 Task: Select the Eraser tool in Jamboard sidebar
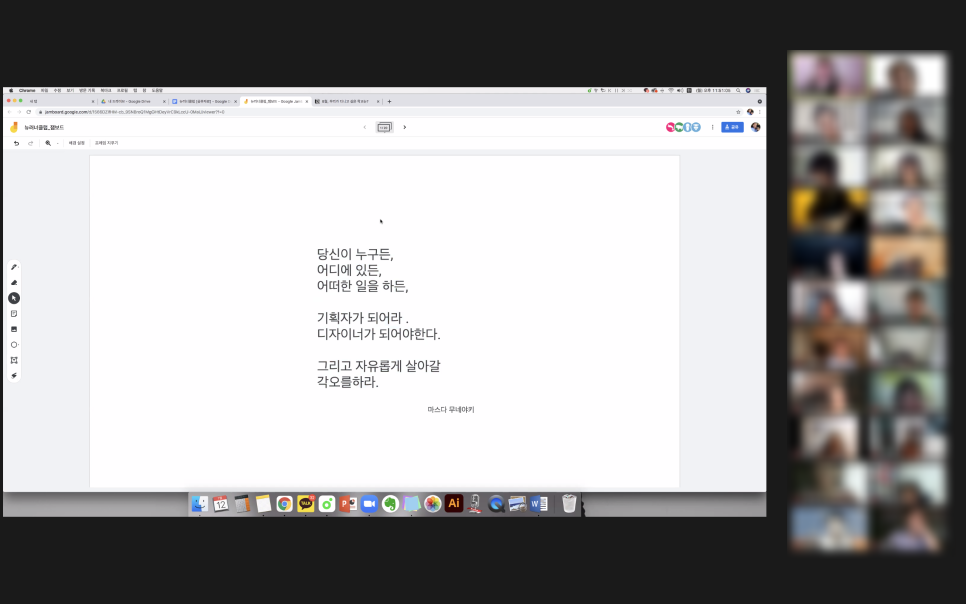tap(14, 283)
